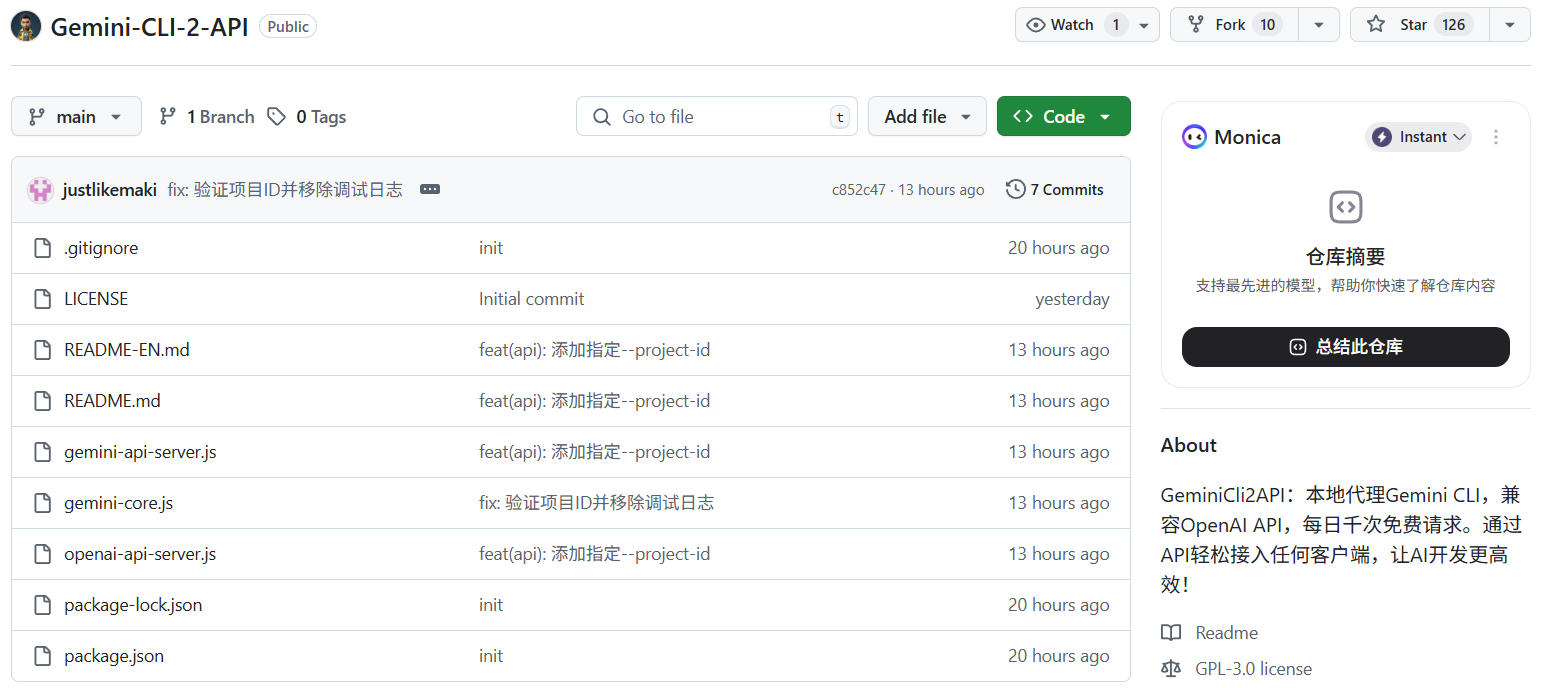Click the fork count 10
This screenshot has width=1542, height=695.
point(1268,25)
